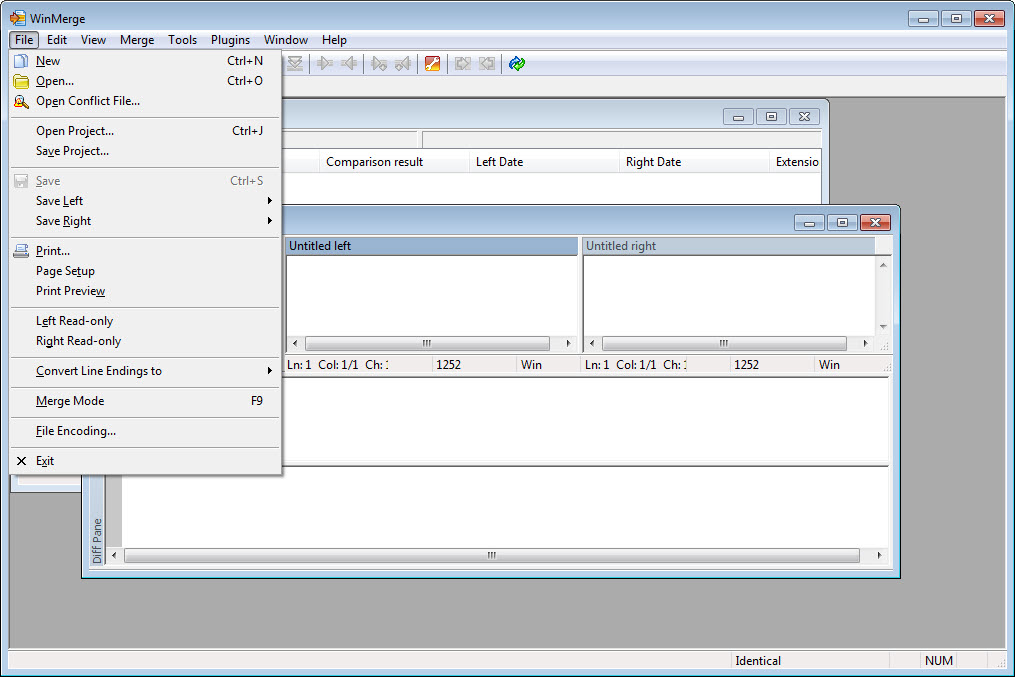Click the left pane horizontal scrollbar thumb
The width and height of the screenshot is (1015, 677).
(427, 343)
